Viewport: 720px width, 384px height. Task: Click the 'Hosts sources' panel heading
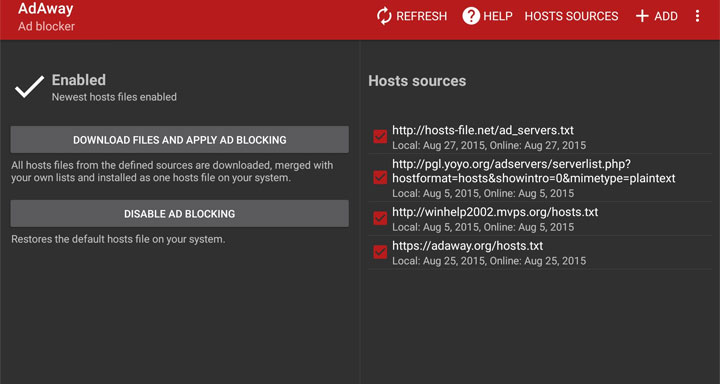(417, 81)
